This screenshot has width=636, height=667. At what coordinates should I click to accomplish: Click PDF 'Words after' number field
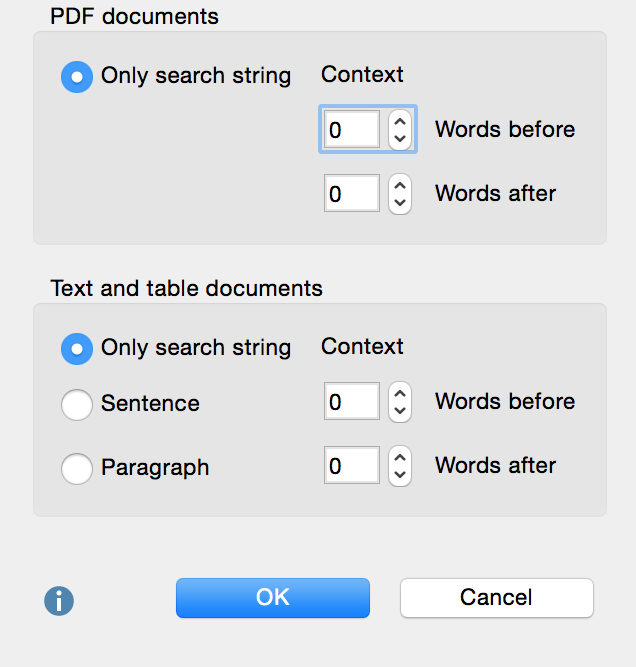352,194
